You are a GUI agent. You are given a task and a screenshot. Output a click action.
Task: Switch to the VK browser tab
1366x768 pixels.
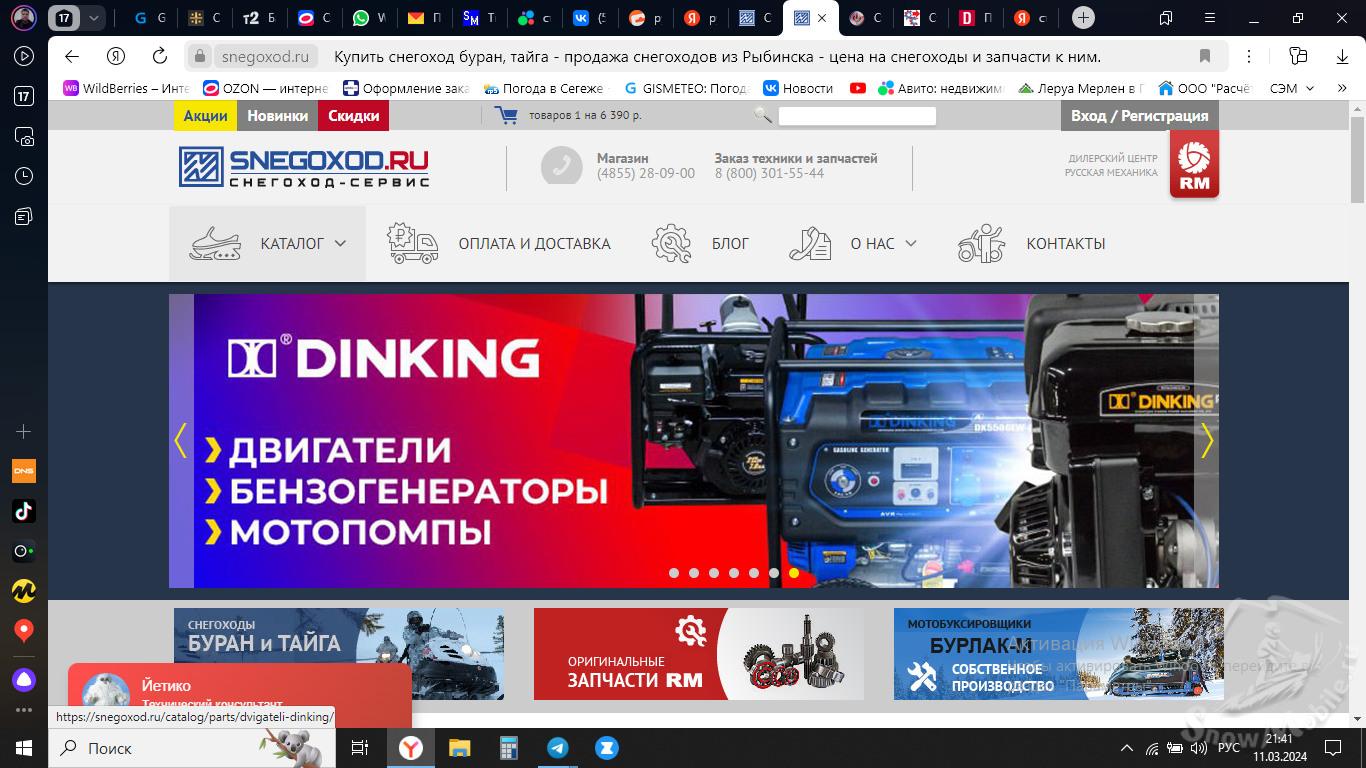coord(589,18)
